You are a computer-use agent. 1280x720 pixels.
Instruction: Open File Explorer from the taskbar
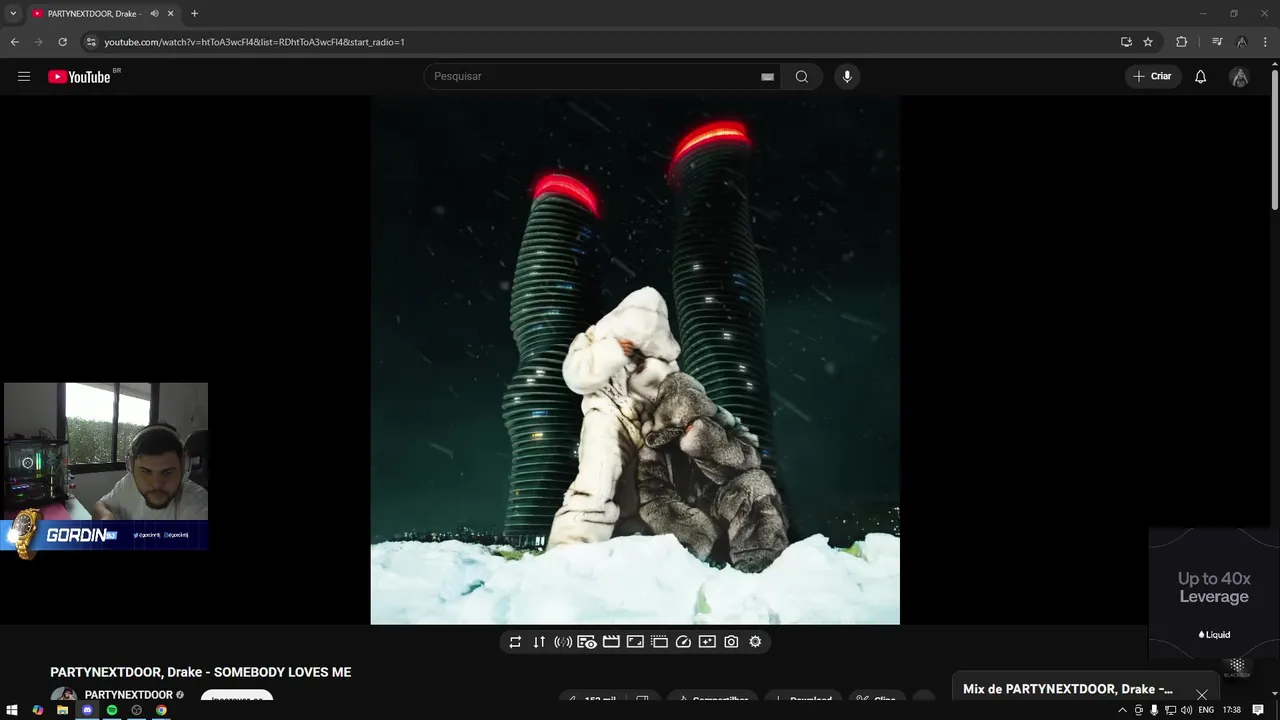tap(62, 710)
